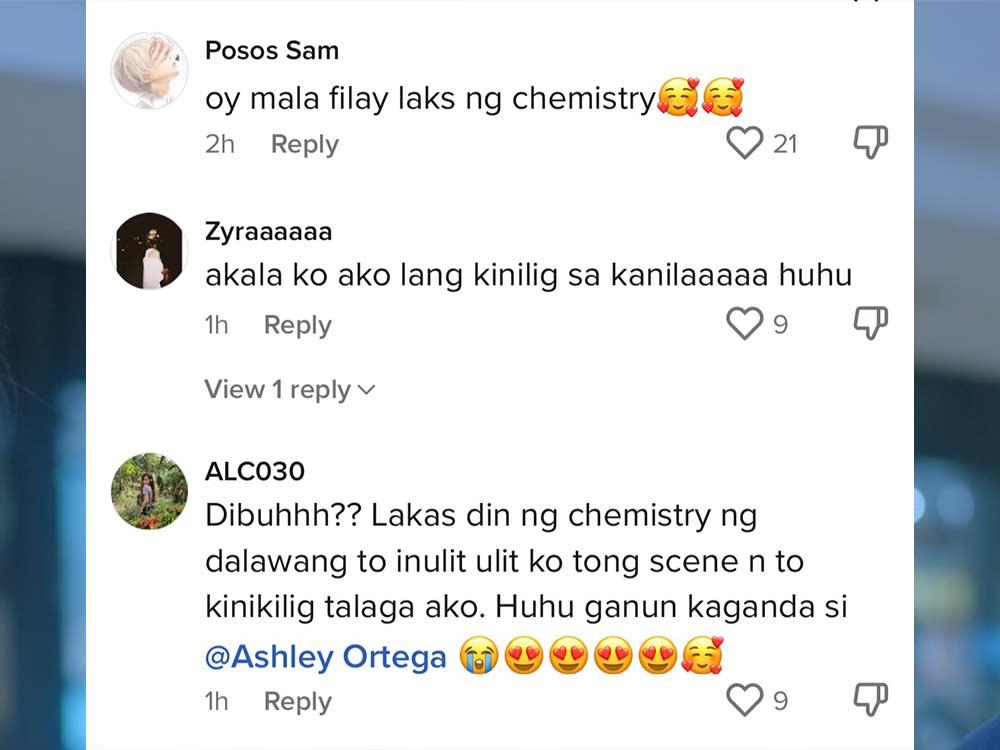Select the thumbs-down icon on Zyraaaaaa's comment
The width and height of the screenshot is (1000, 750).
tap(870, 320)
